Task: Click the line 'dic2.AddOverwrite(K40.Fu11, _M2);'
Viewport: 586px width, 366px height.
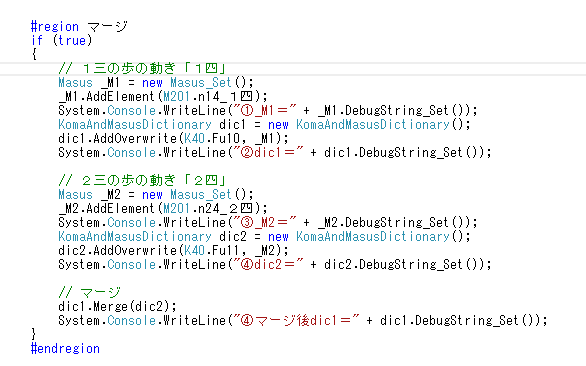Action: [173, 250]
